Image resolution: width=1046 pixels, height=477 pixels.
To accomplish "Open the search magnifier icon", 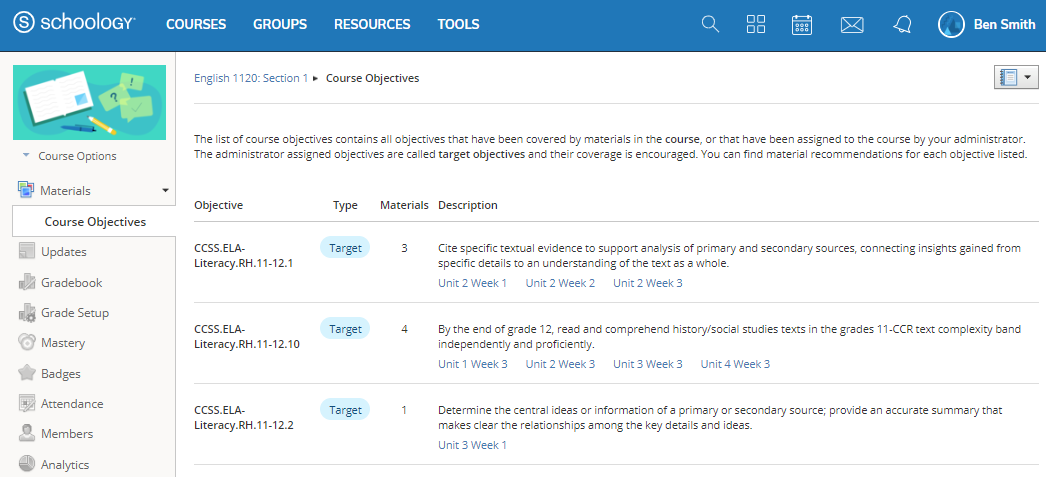I will point(710,24).
